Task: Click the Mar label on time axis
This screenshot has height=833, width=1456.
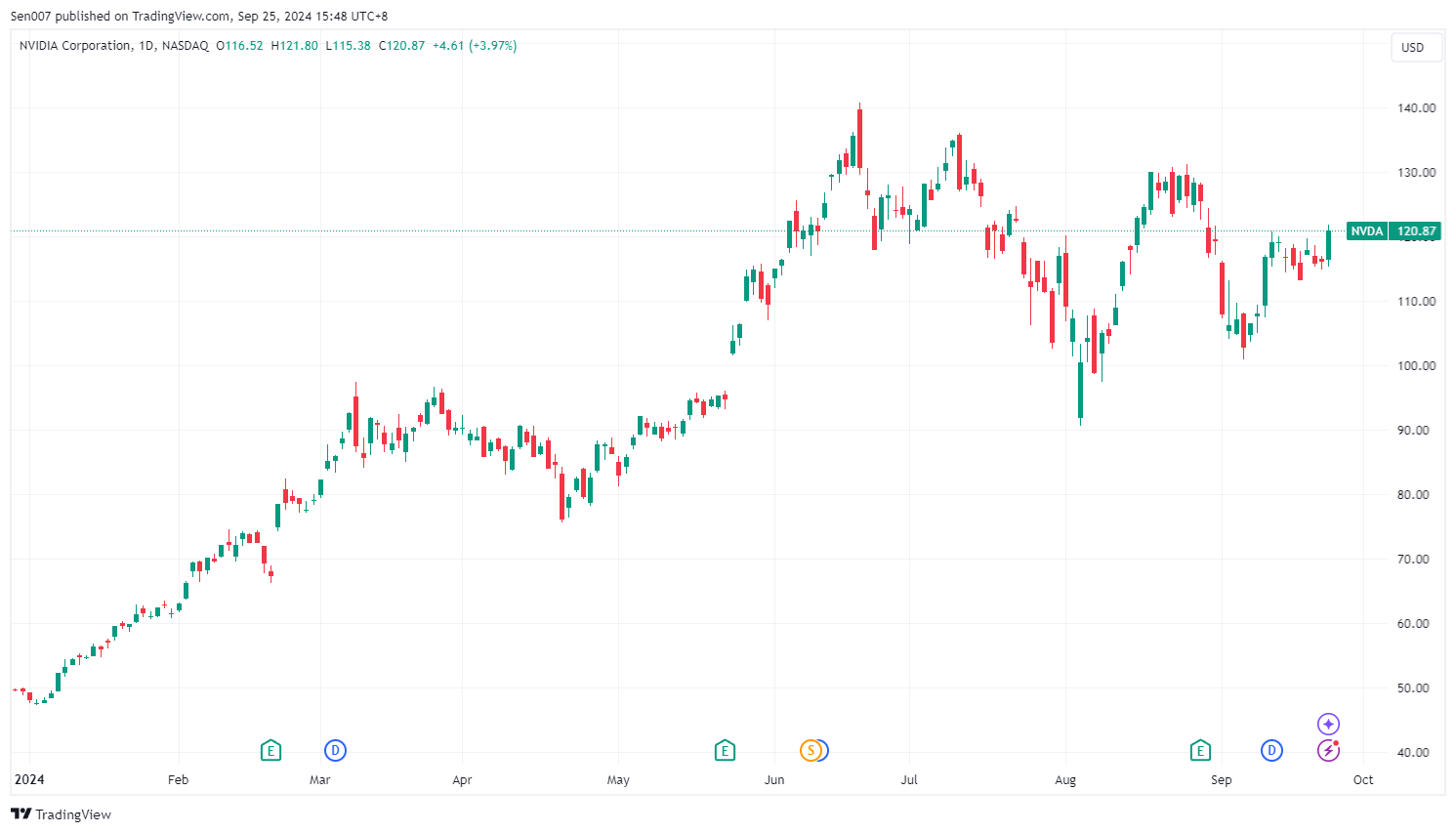Action: [319, 779]
